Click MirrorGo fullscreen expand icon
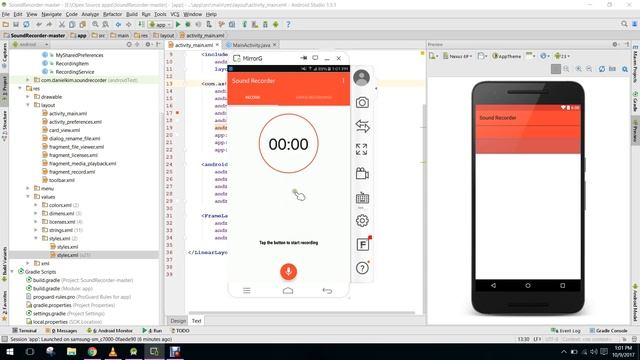The image size is (640, 360). [x=362, y=149]
